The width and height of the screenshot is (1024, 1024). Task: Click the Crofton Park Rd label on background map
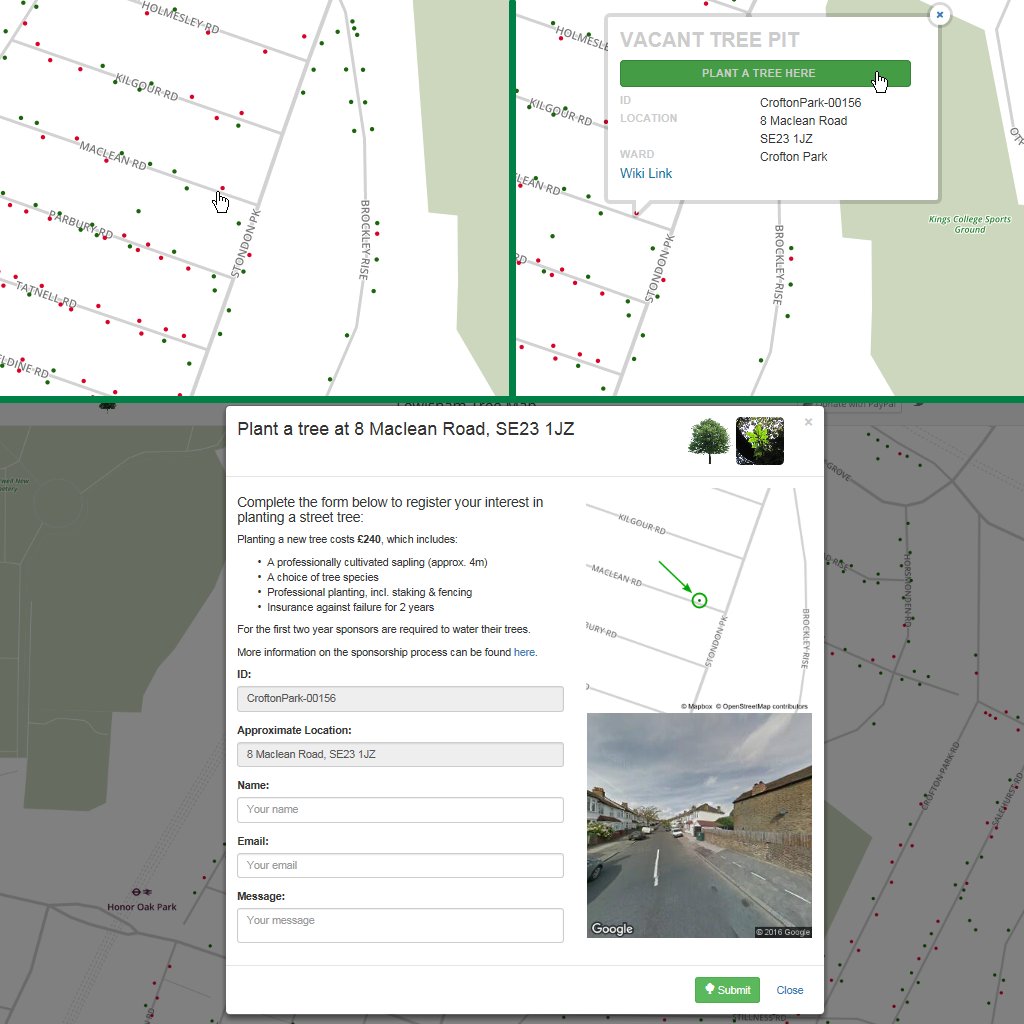tap(940, 776)
